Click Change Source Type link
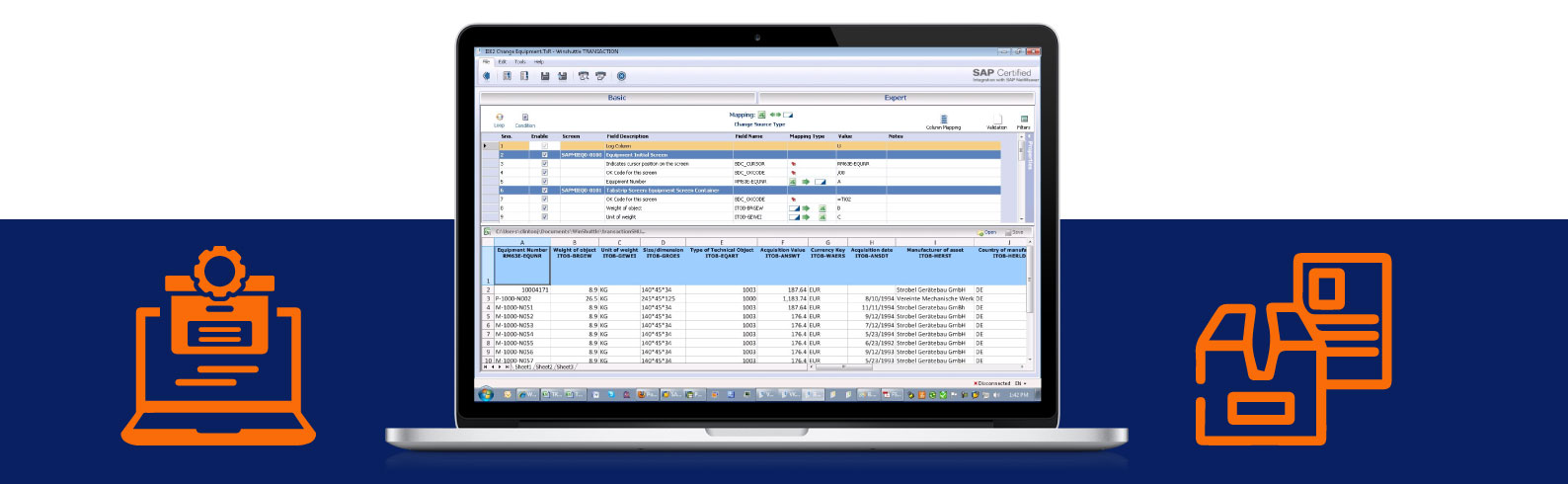 click(759, 124)
